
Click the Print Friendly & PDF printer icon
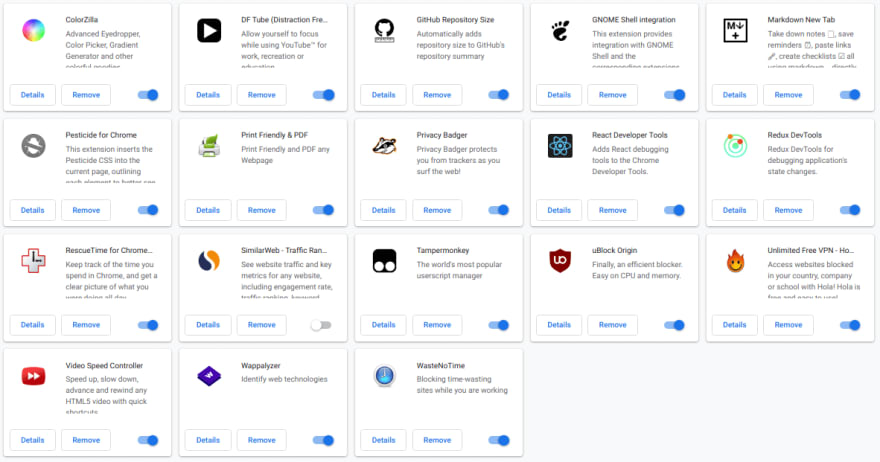click(x=209, y=146)
